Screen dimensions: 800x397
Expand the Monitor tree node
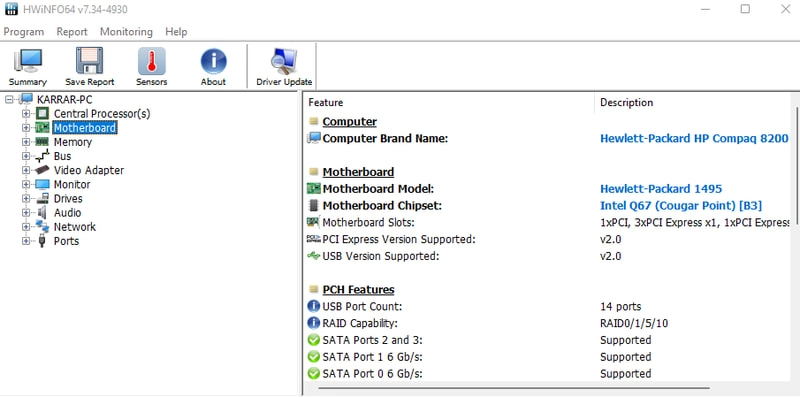tap(26, 184)
